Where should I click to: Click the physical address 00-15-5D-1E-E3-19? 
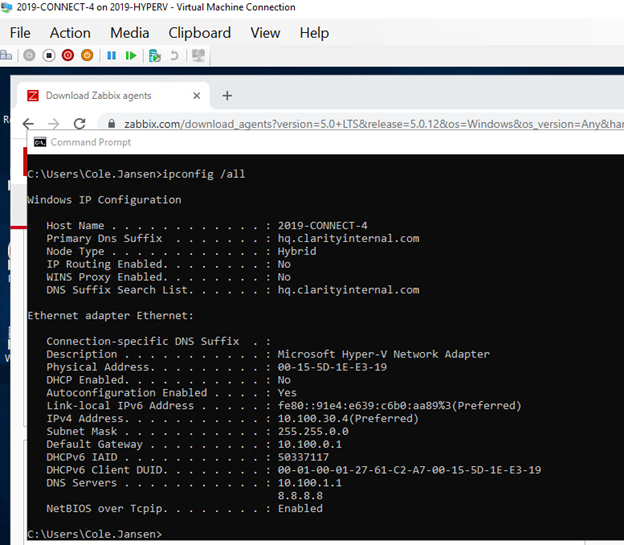point(332,367)
